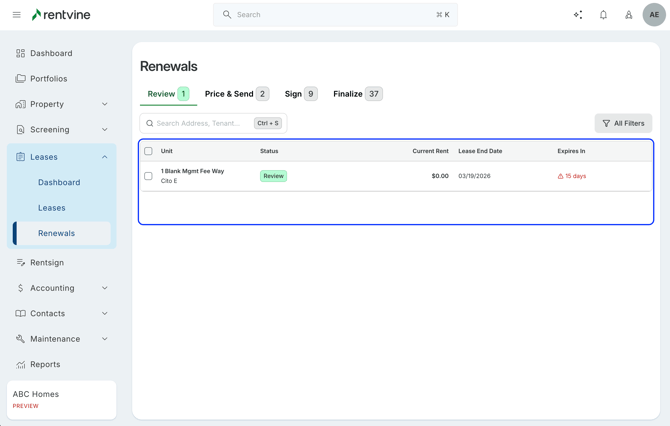Open the notifications bell

[x=603, y=15]
